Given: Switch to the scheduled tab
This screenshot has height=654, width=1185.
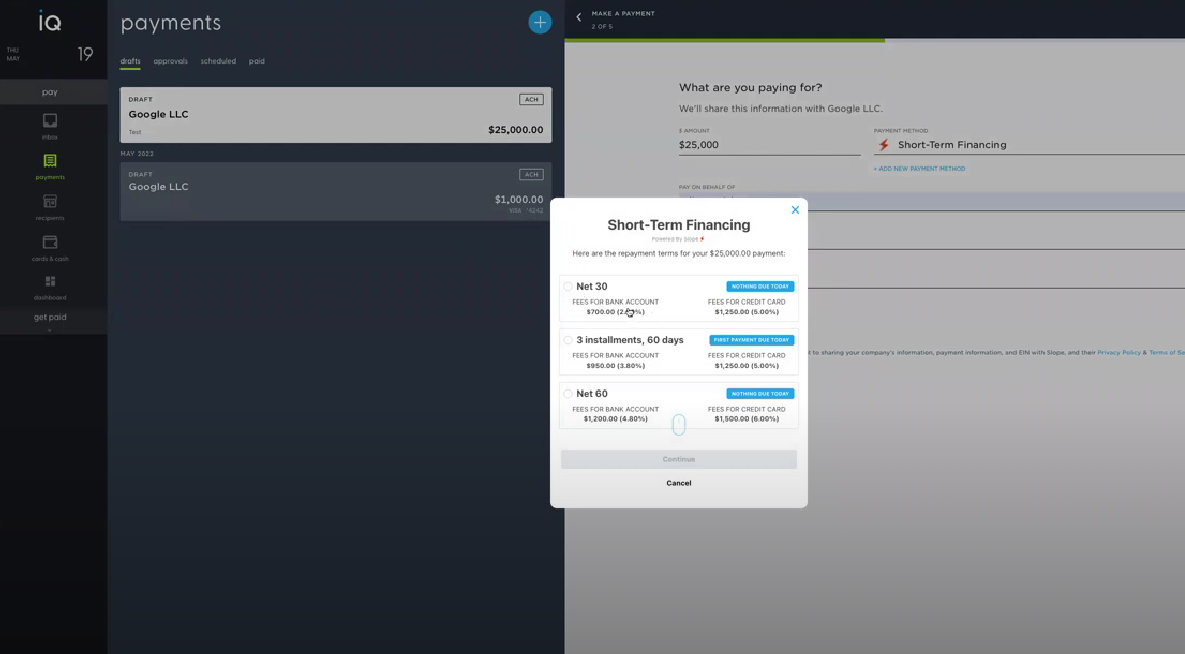Looking at the screenshot, I should [x=218, y=61].
